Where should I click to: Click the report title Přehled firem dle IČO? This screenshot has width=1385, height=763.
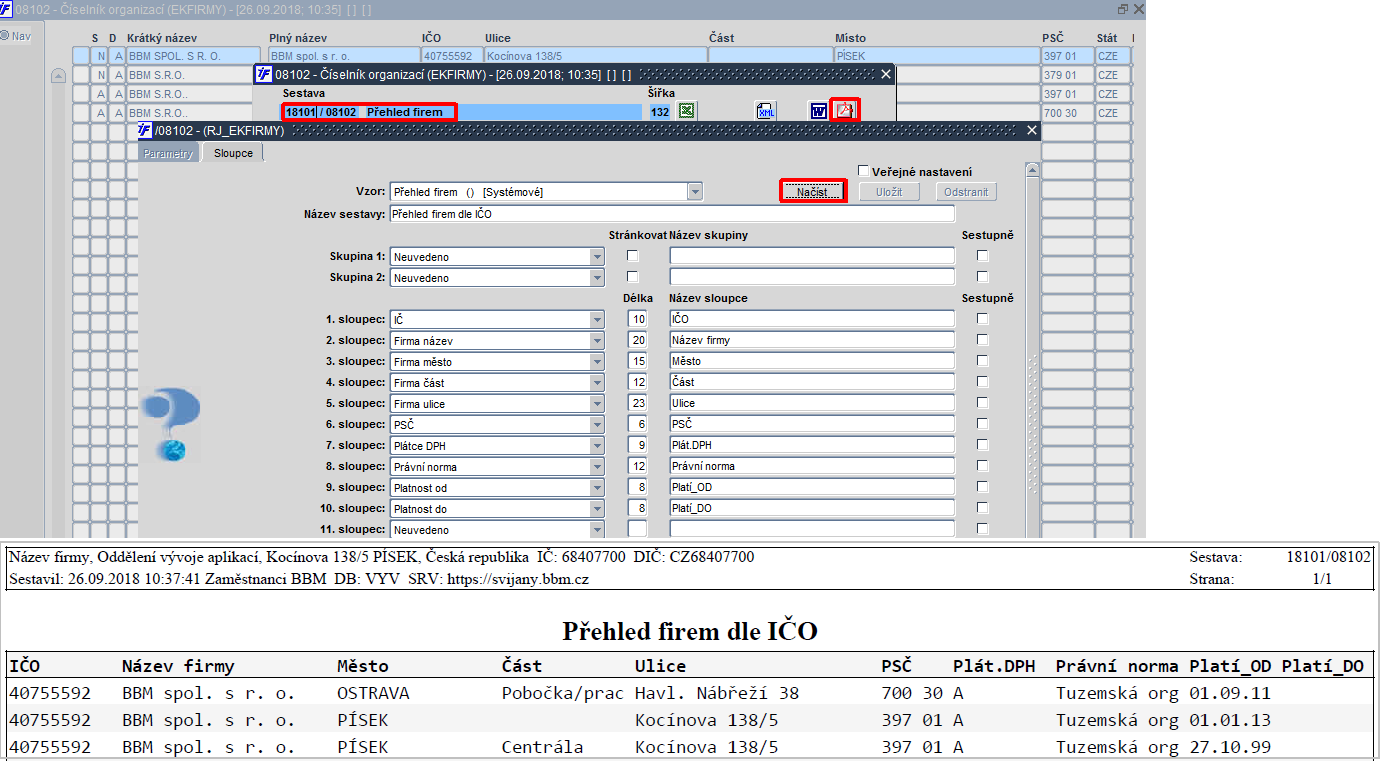(690, 631)
